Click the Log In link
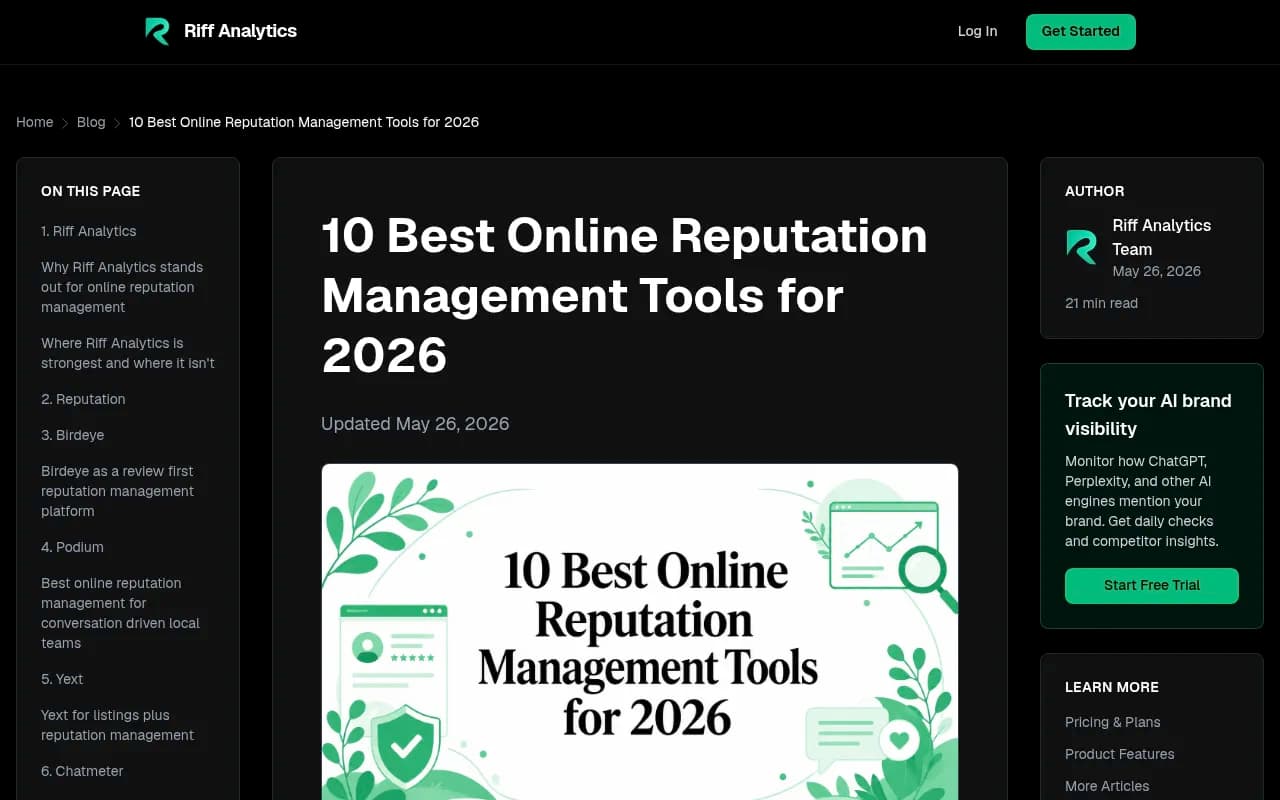The width and height of the screenshot is (1280, 800). pos(977,31)
